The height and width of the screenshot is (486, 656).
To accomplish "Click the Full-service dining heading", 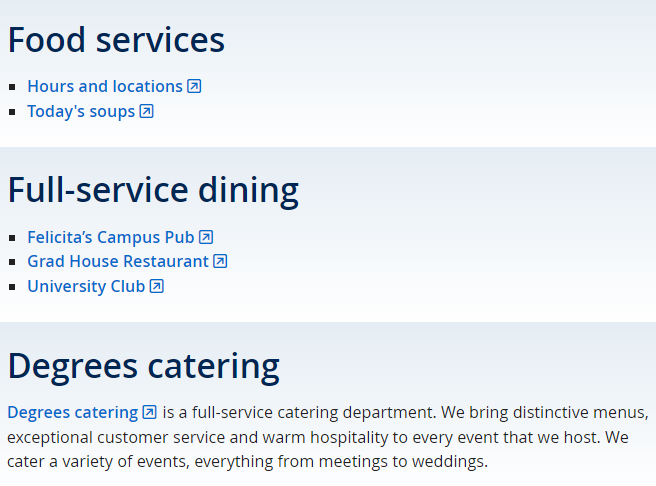I will (153, 191).
